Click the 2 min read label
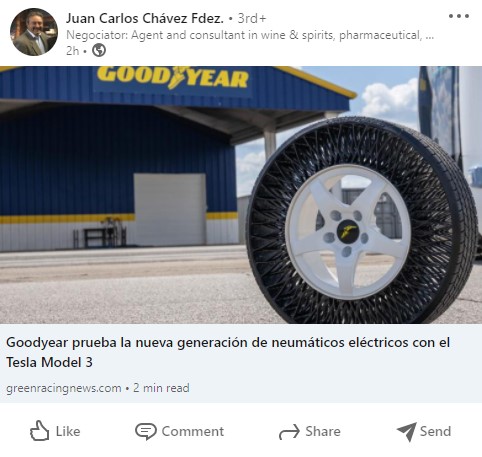 [161, 388]
